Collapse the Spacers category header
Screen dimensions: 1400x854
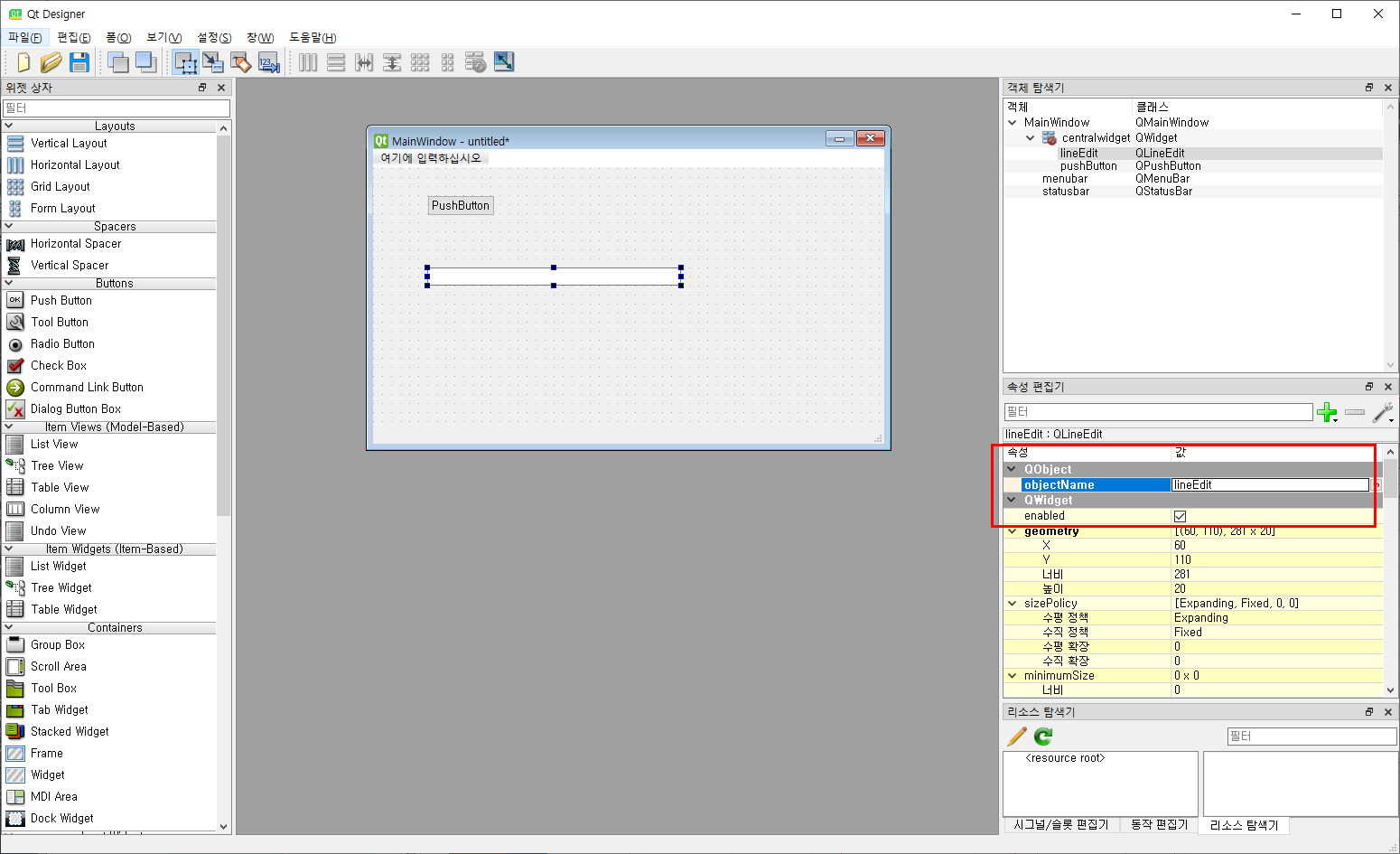point(9,227)
